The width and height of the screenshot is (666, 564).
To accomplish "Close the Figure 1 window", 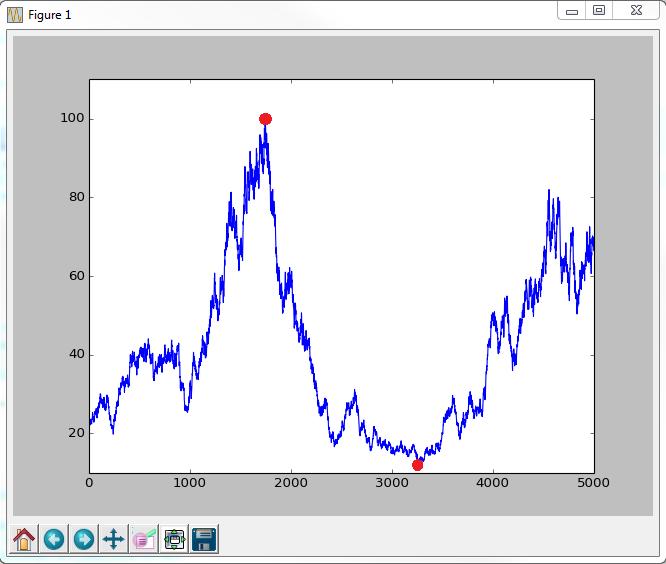I will coord(635,11).
